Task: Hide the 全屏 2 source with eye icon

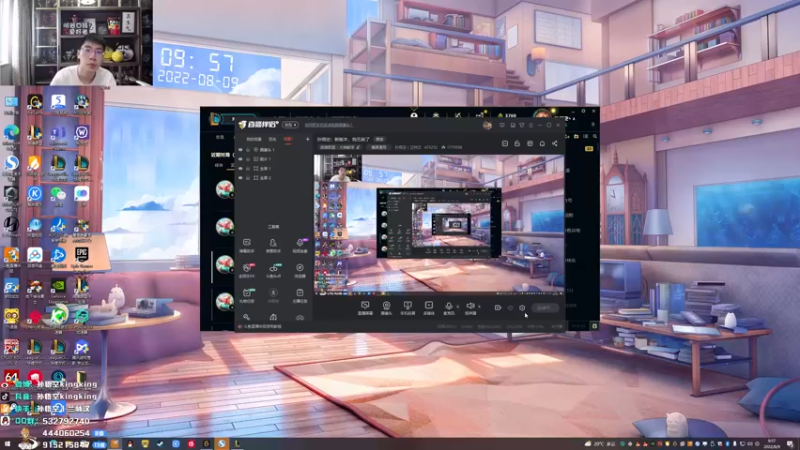Action: coord(240,178)
